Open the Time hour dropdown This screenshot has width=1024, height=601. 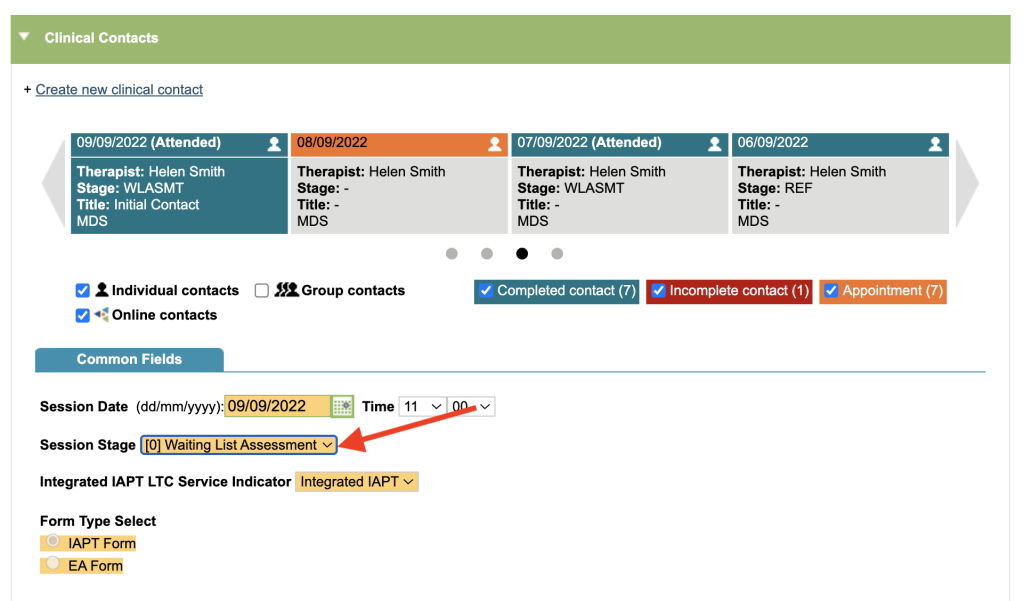(421, 407)
